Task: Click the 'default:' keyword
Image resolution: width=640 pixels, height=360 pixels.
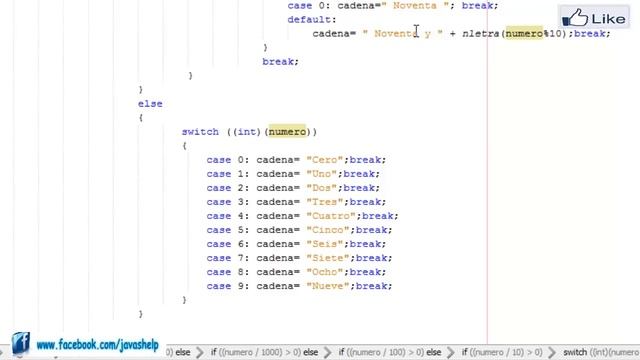Action: tap(312, 20)
